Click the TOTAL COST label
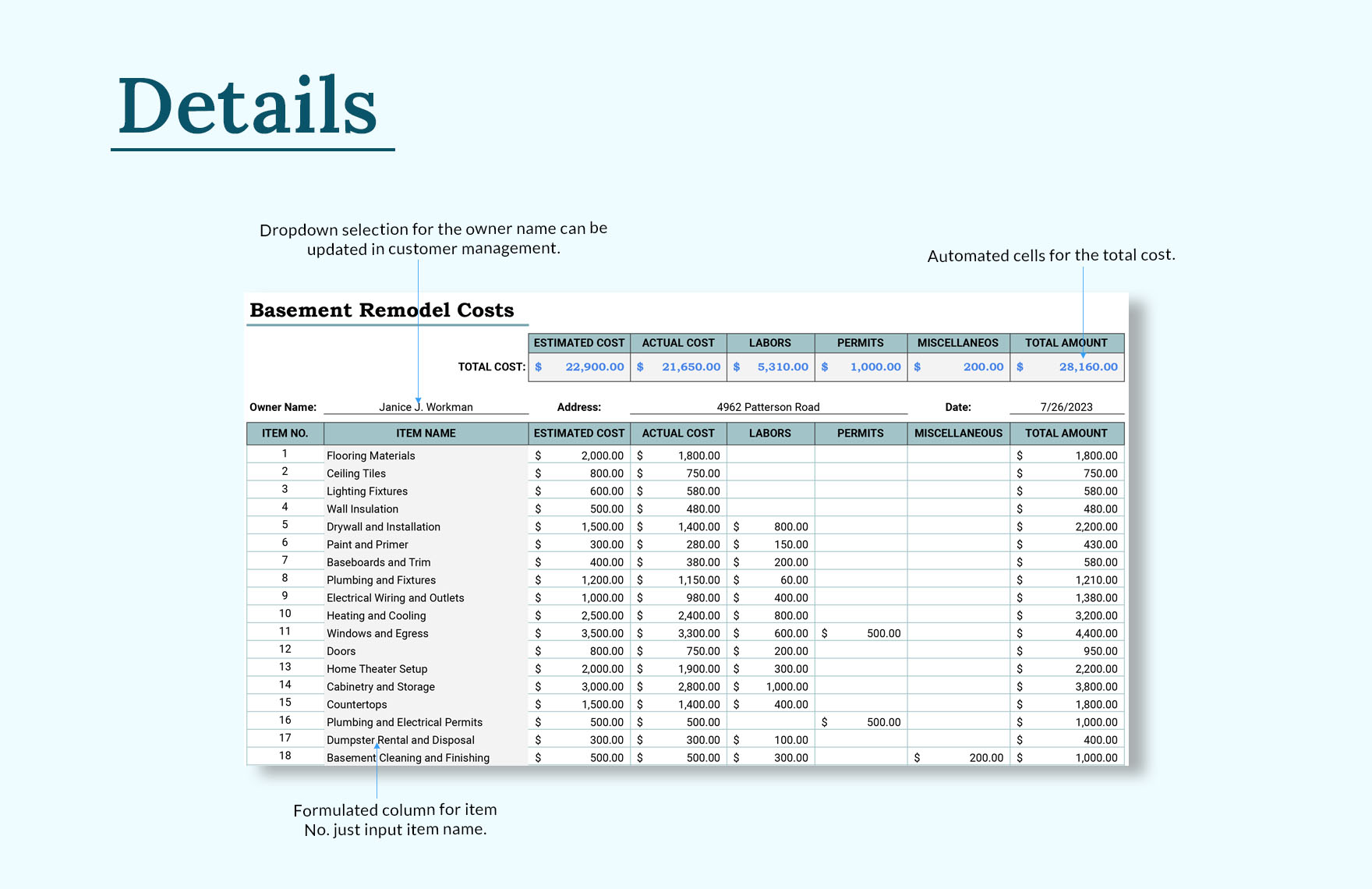 point(491,366)
